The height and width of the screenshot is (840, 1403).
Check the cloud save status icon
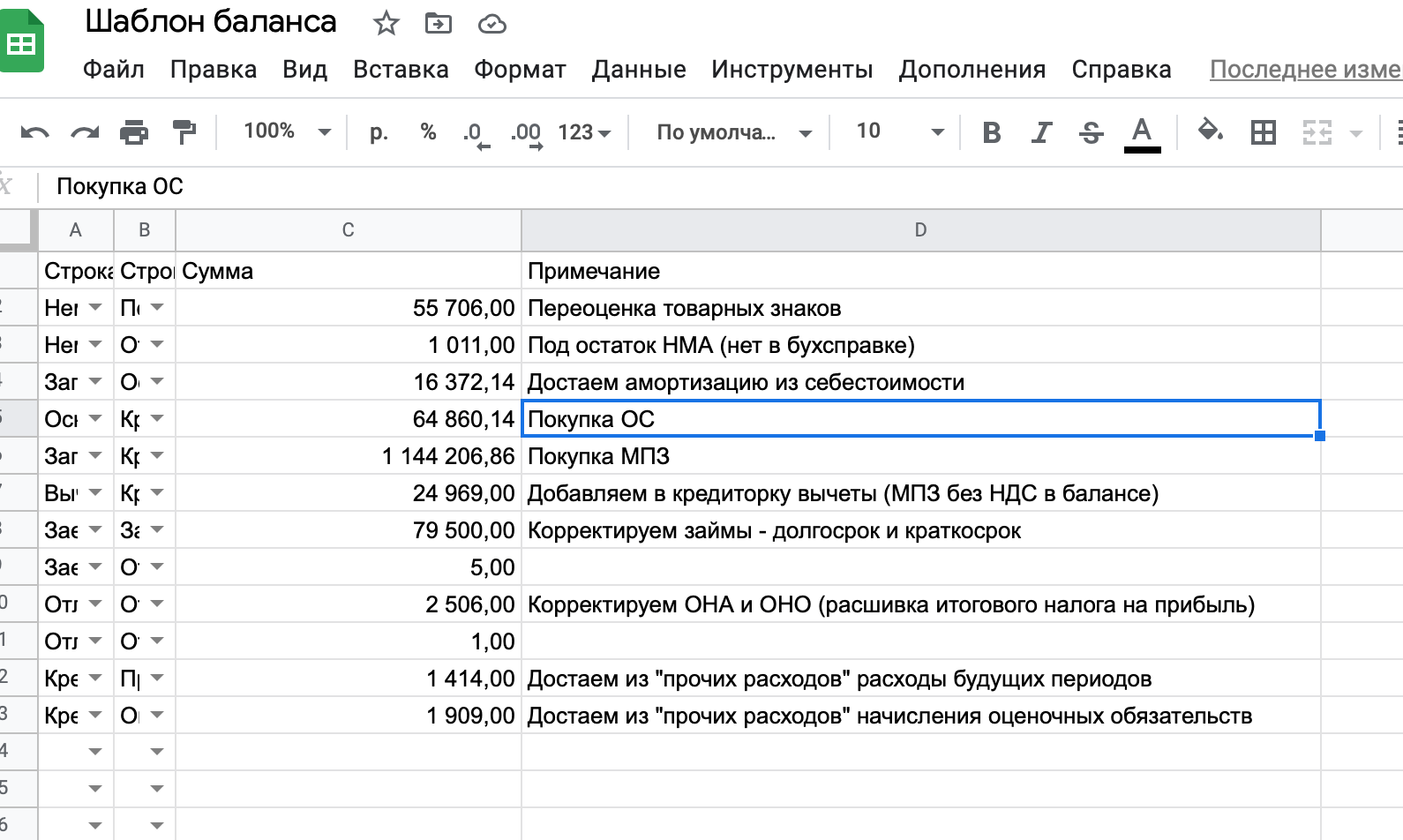(492, 25)
